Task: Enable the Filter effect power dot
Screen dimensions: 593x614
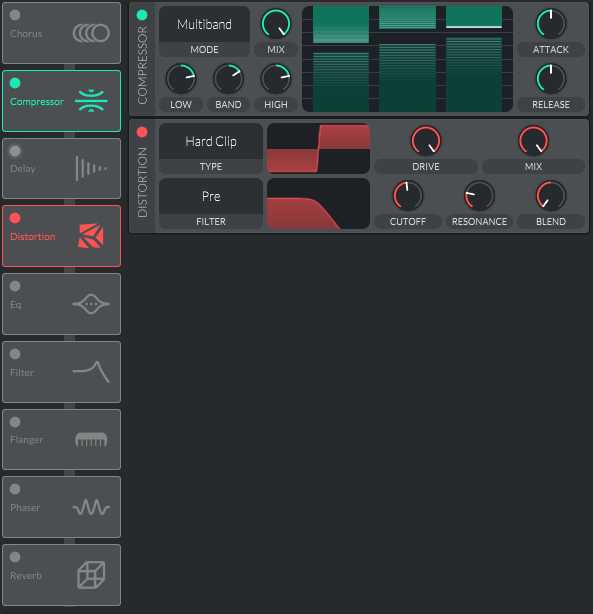Action: tap(15, 354)
